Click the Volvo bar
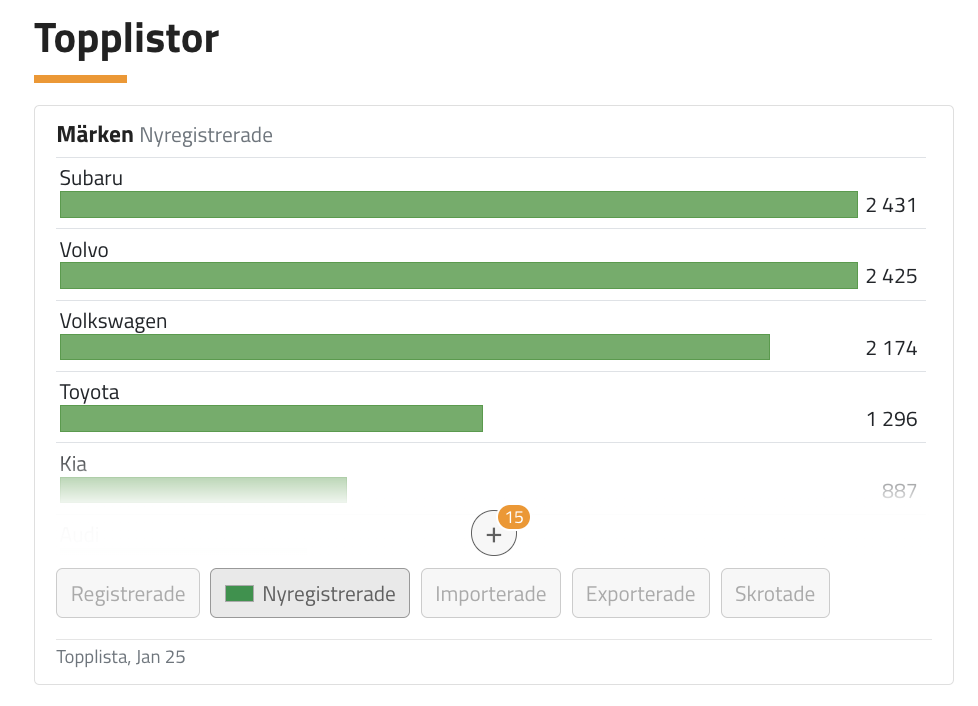 [x=458, y=276]
